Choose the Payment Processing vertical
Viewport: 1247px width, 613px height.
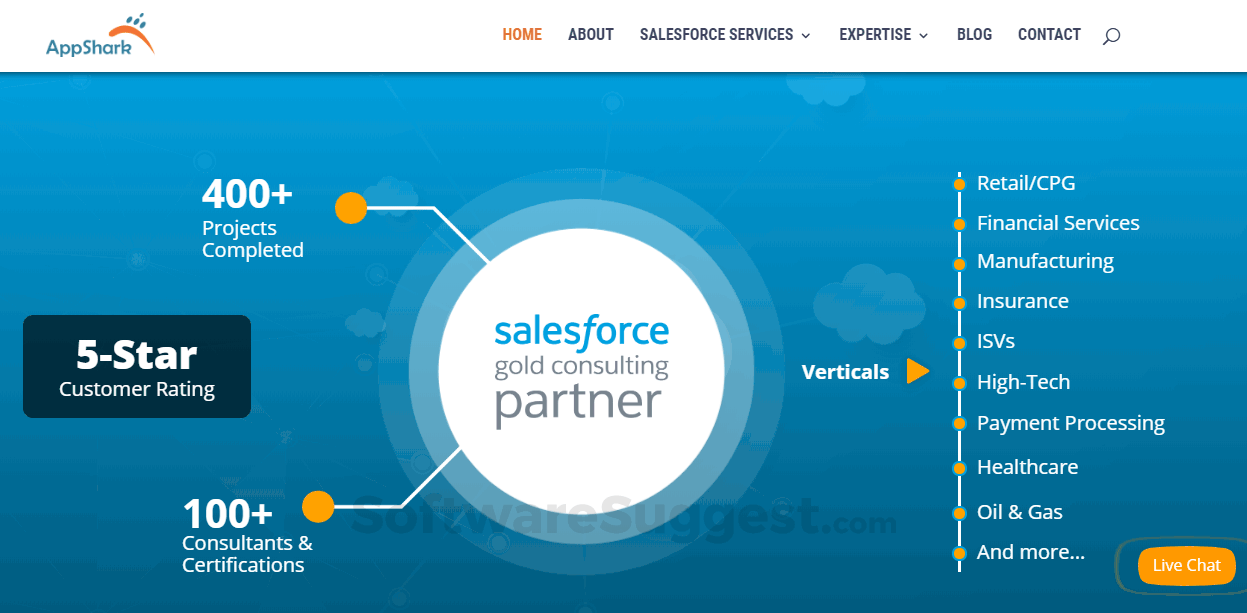(1071, 423)
